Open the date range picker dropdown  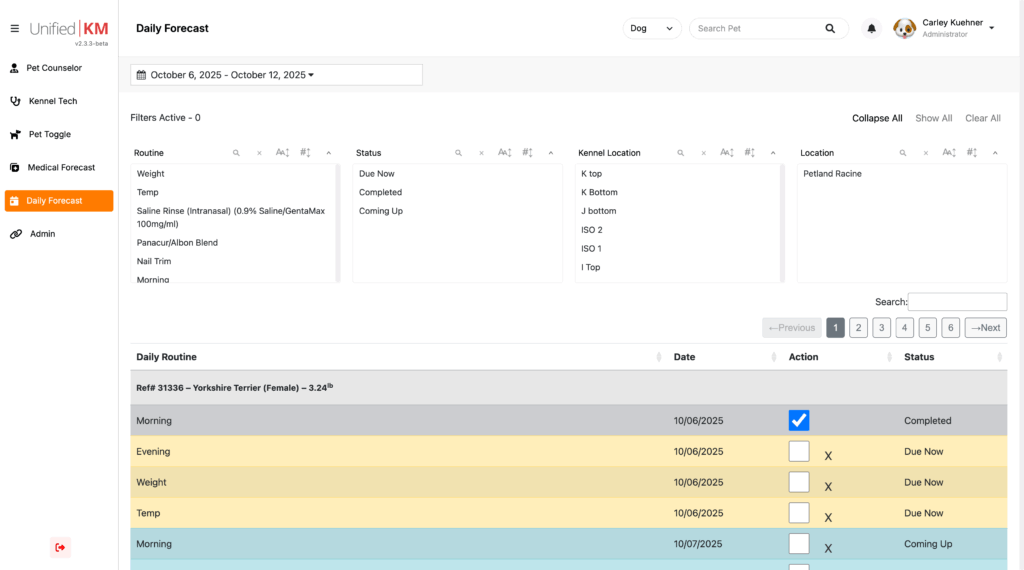coord(276,75)
